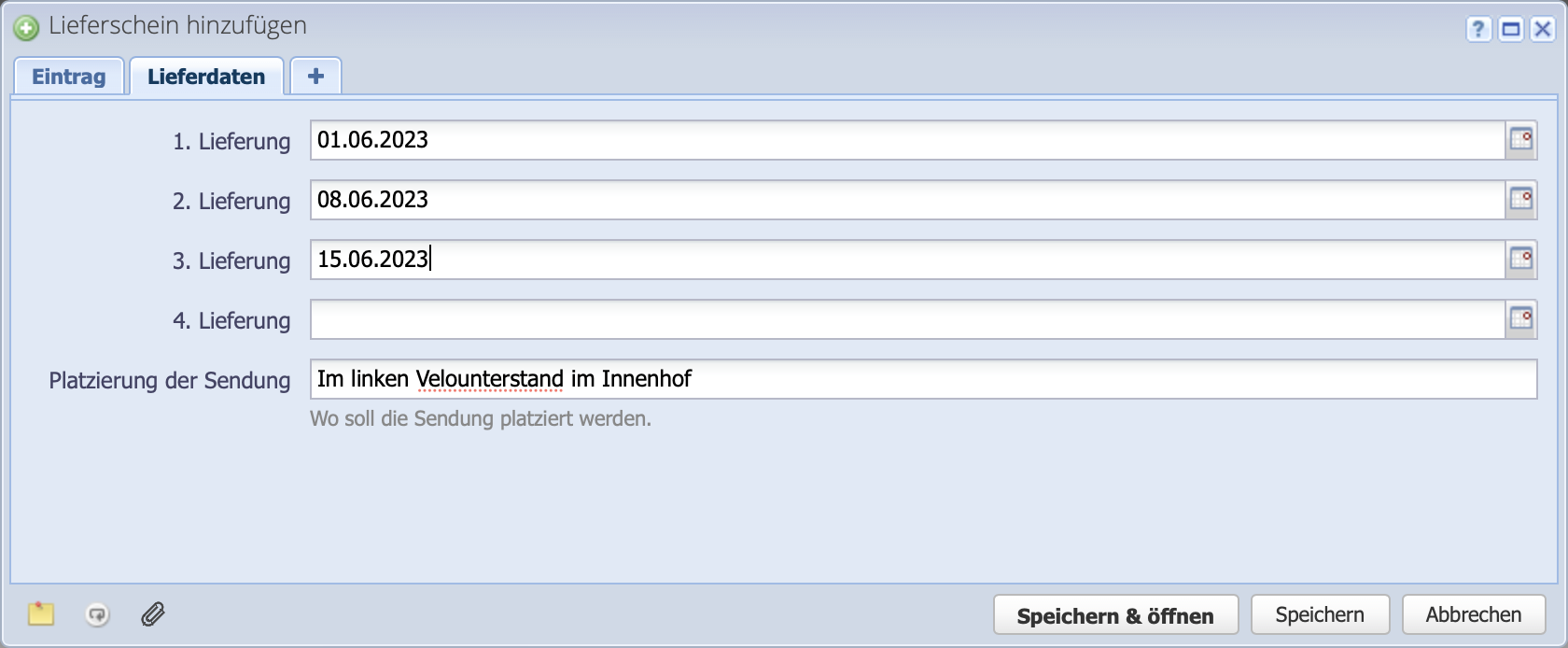Open calendar picker for 4. Lieferung
Image resolution: width=1568 pixels, height=648 pixels.
click(x=1520, y=319)
